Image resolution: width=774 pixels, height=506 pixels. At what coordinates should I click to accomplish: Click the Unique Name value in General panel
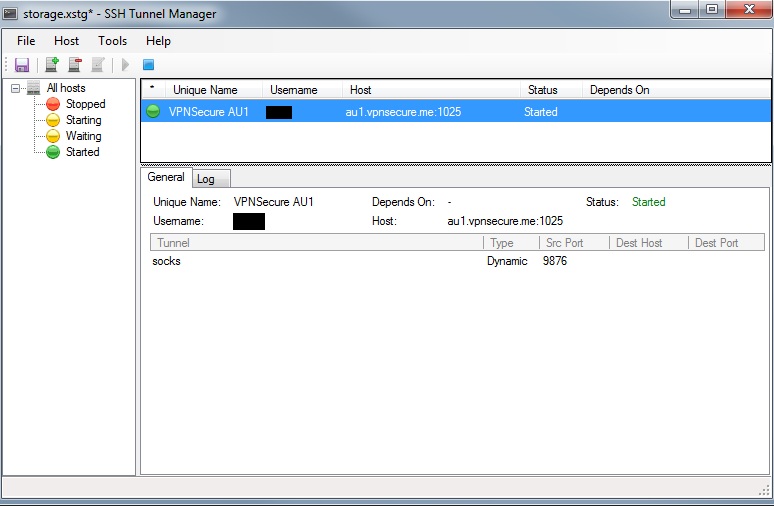(x=273, y=202)
